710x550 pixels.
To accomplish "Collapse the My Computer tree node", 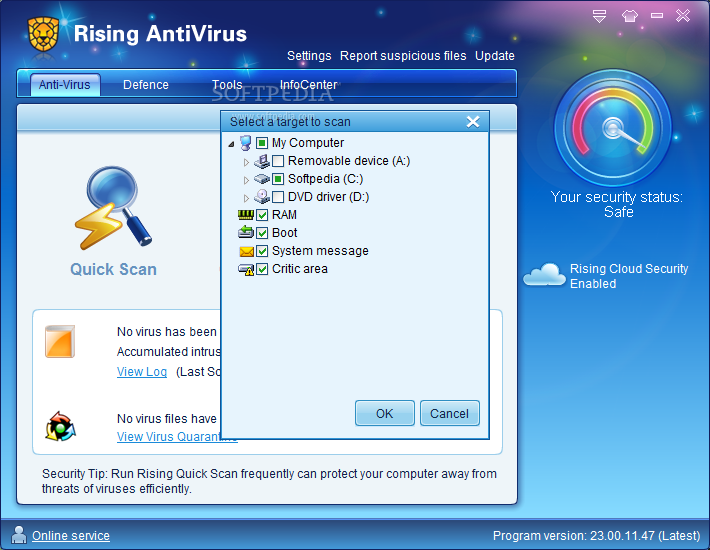I will coord(231,144).
